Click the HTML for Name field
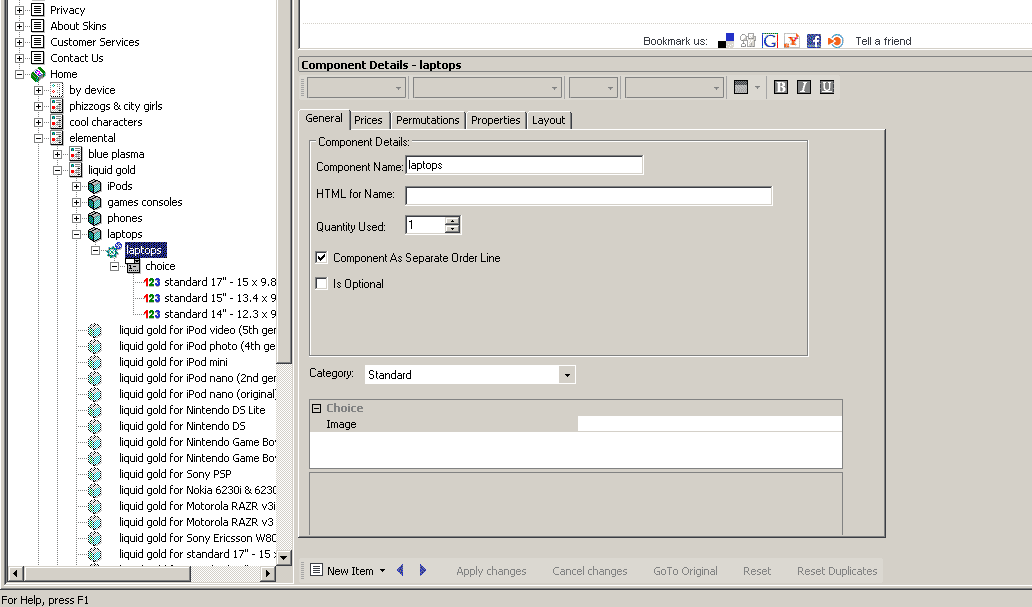The width and height of the screenshot is (1032, 607). (588, 196)
